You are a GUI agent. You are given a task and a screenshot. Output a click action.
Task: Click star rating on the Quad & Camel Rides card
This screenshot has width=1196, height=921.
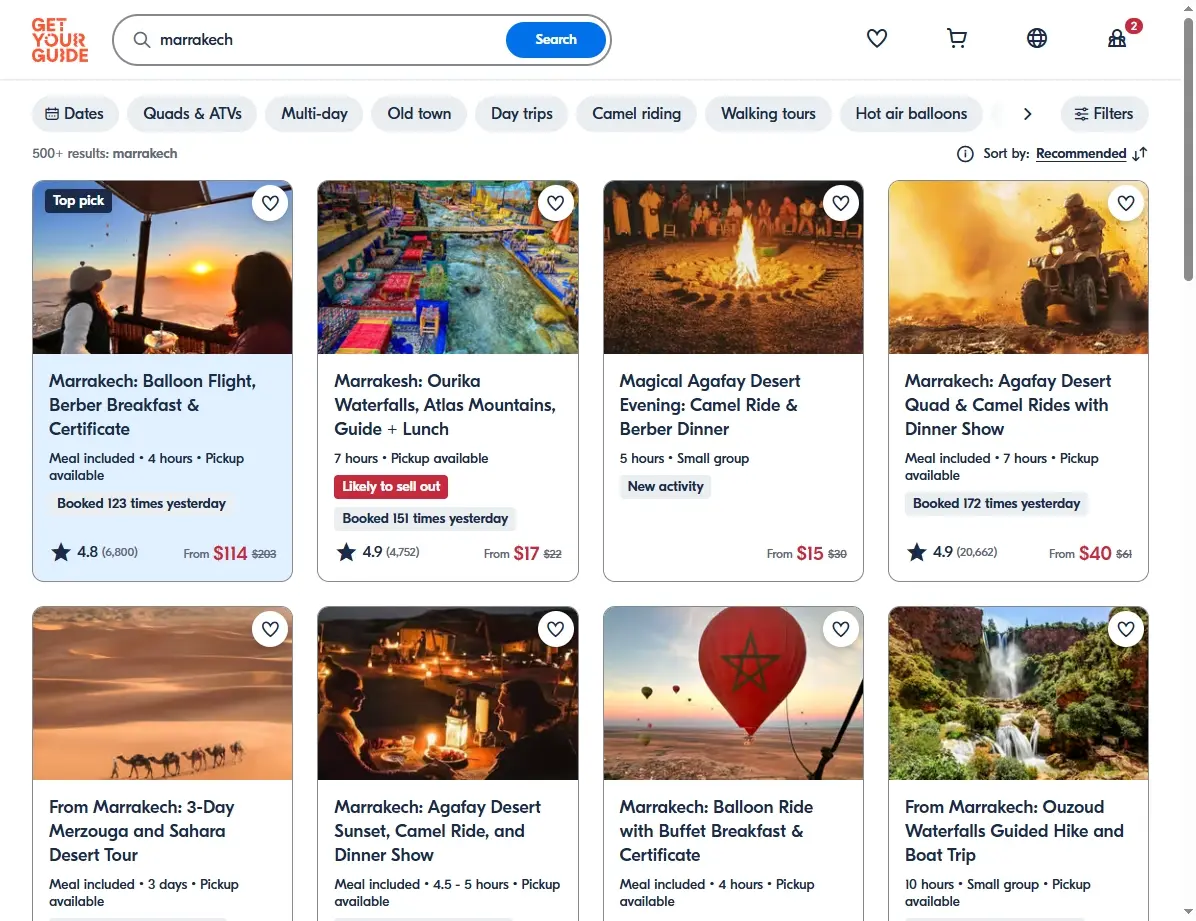[951, 552]
